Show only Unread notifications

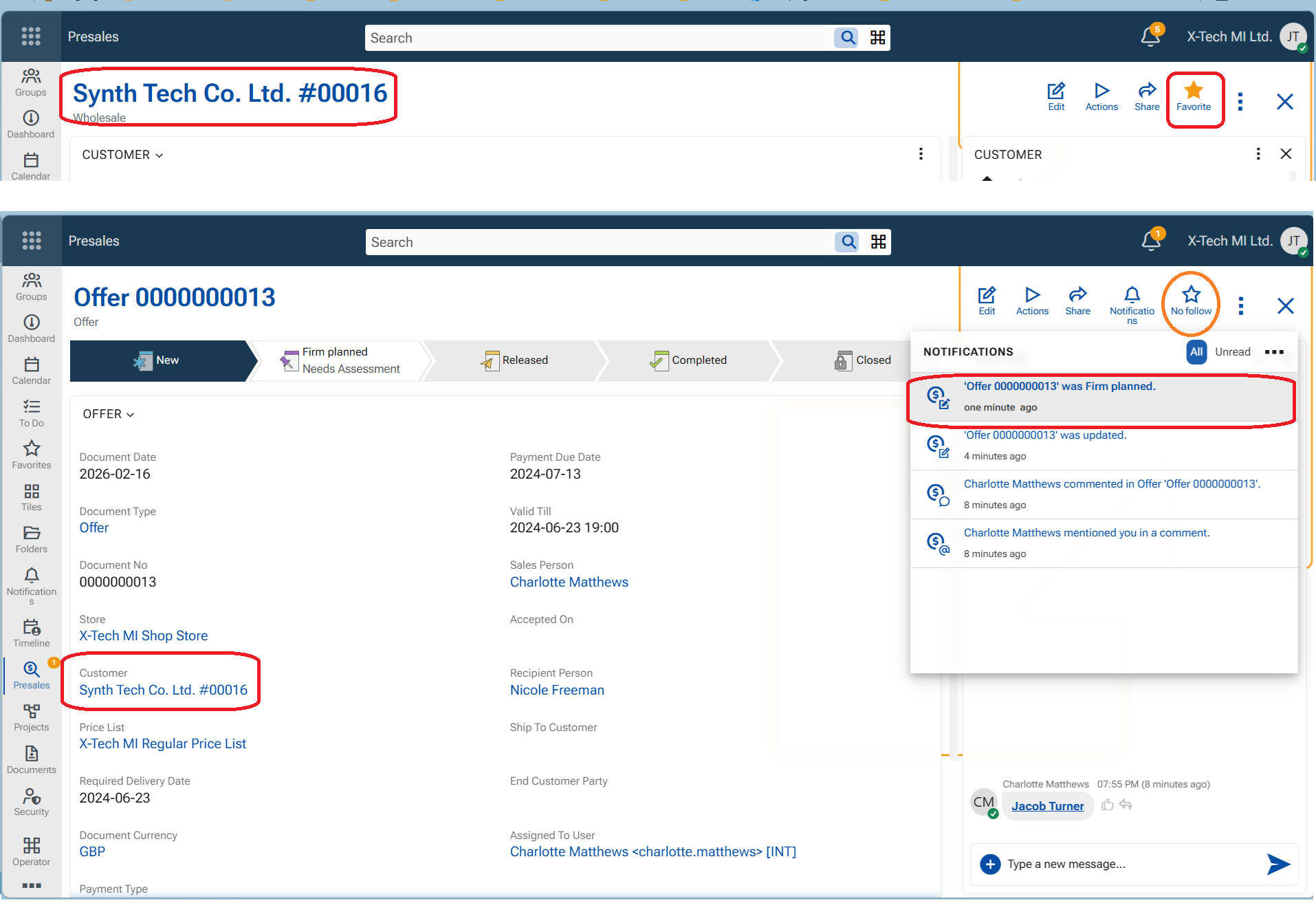pos(1232,352)
